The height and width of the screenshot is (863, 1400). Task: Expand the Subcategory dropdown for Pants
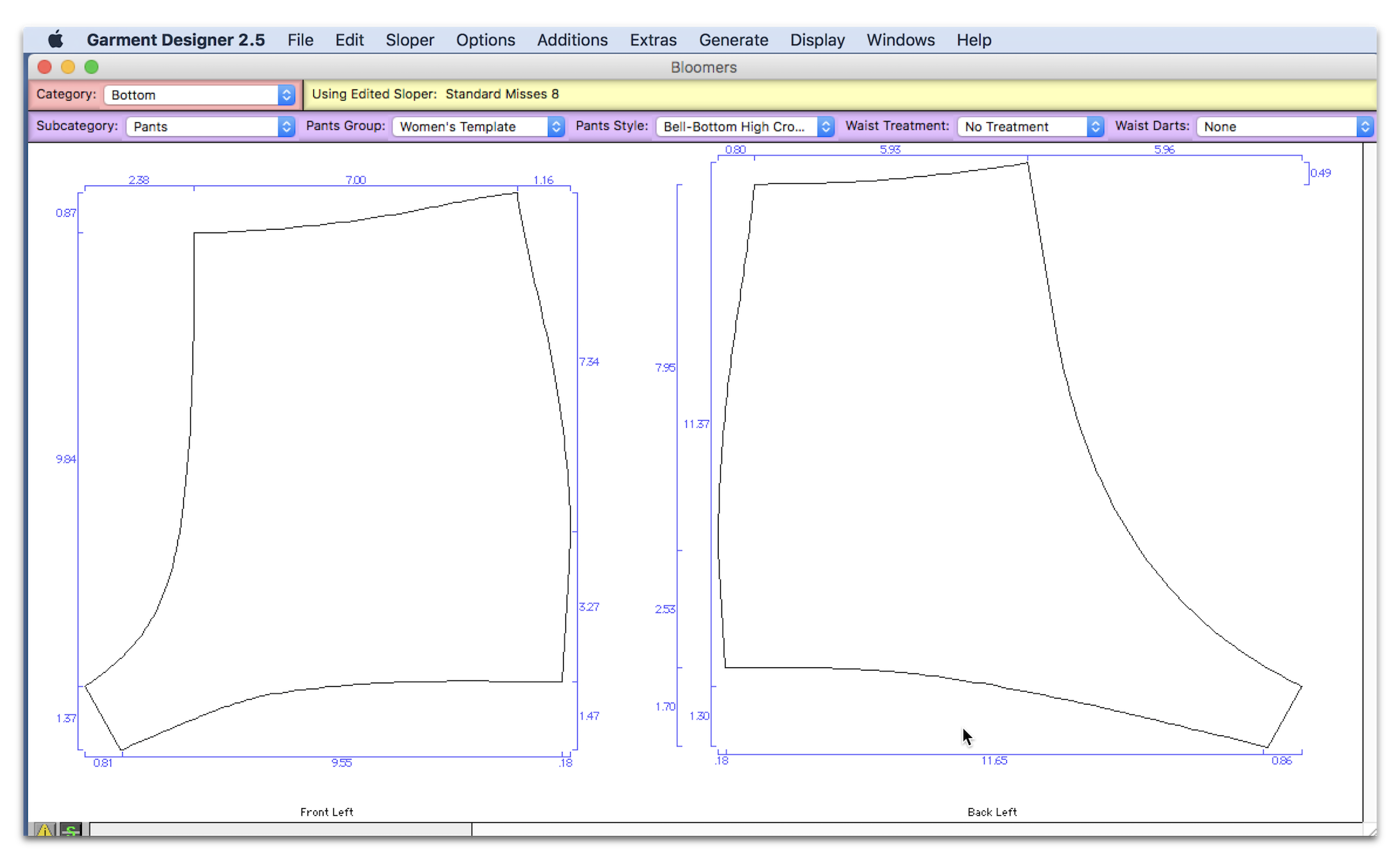[287, 126]
